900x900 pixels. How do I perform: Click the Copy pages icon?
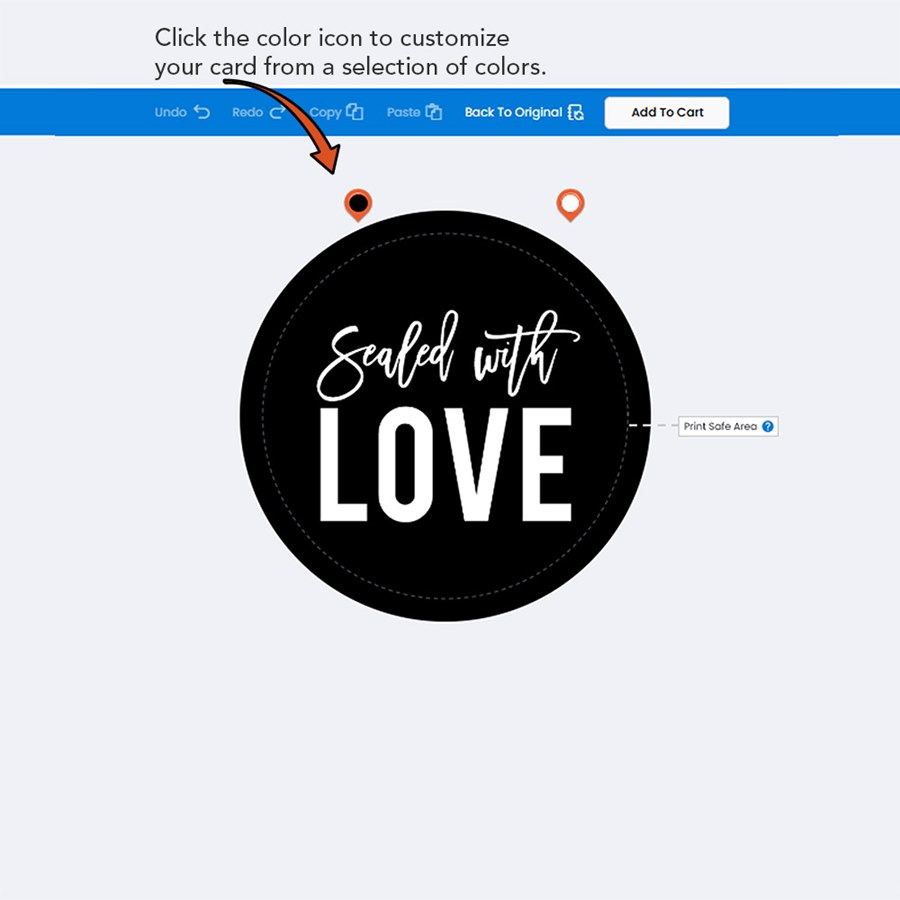click(355, 112)
